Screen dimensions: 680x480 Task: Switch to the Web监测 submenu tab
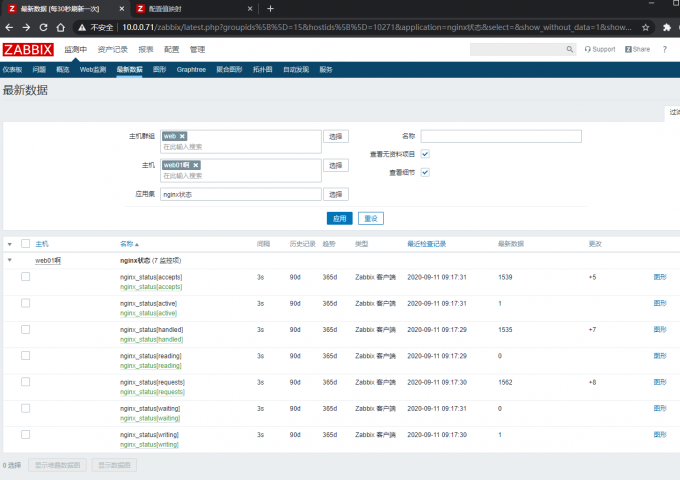93,69
